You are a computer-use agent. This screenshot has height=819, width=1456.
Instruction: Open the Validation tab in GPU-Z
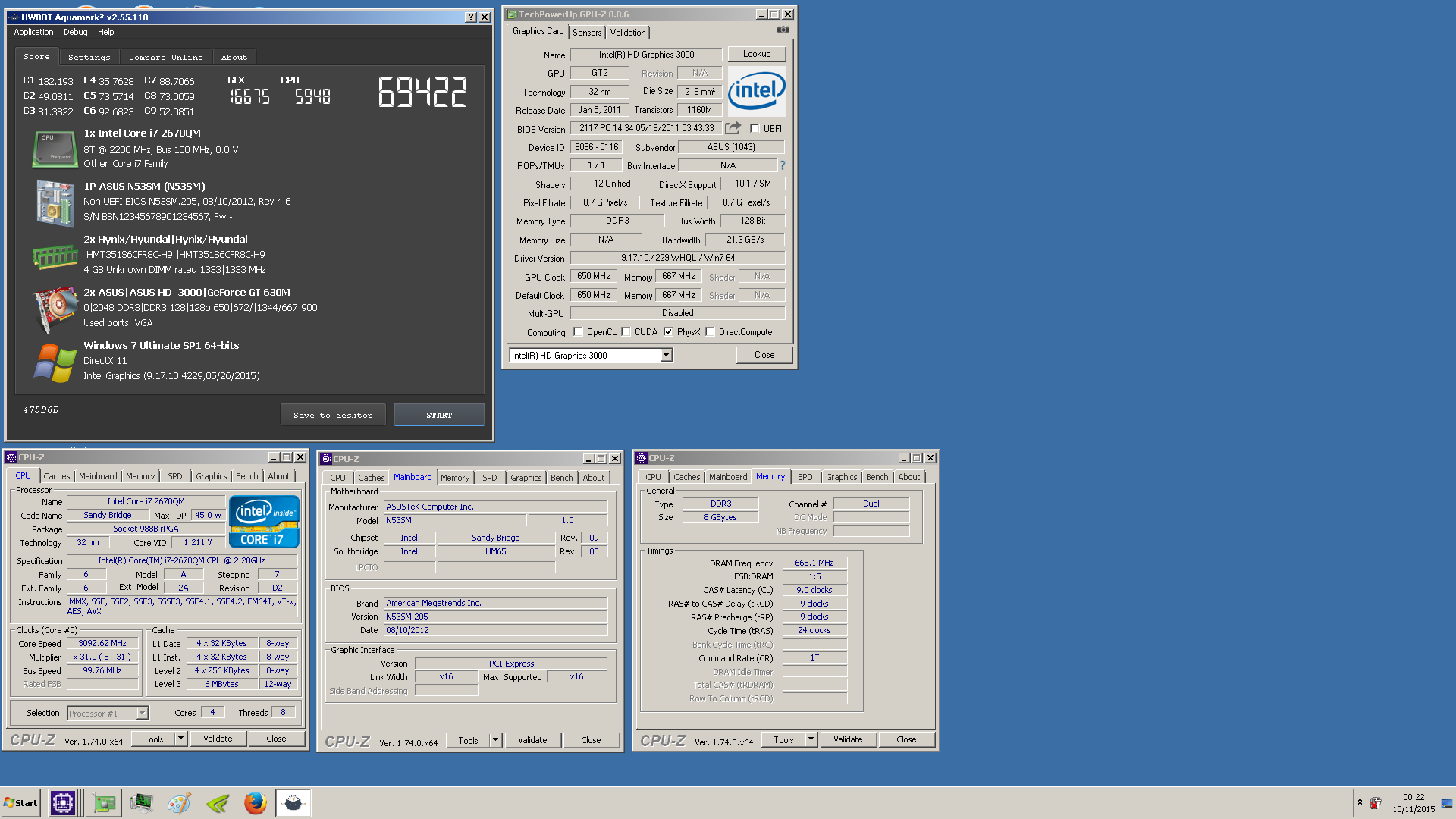[x=628, y=32]
